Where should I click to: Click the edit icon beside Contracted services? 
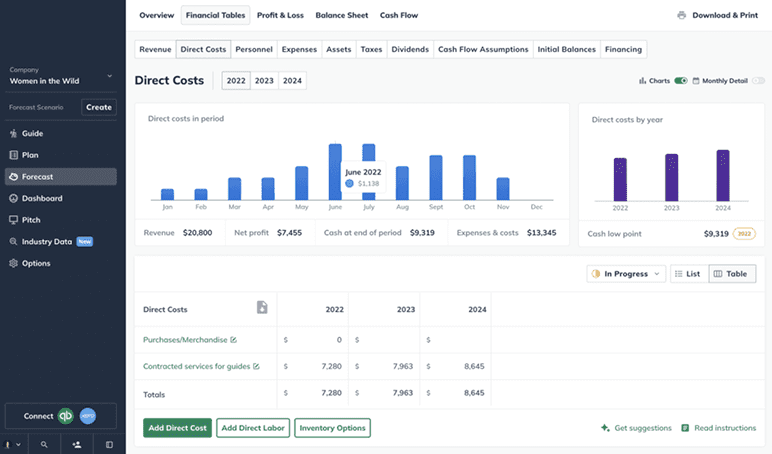click(256, 367)
